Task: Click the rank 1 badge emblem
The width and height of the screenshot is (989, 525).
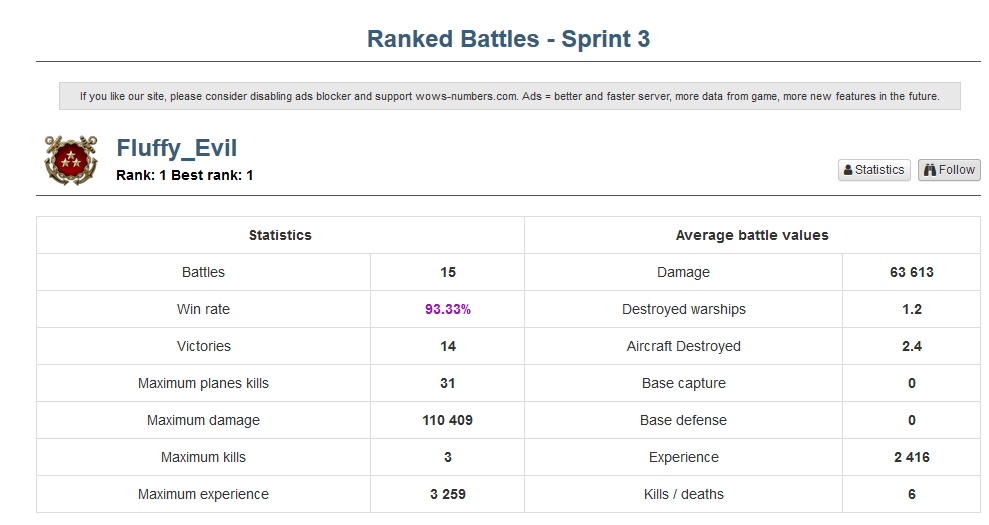Action: coord(70,160)
